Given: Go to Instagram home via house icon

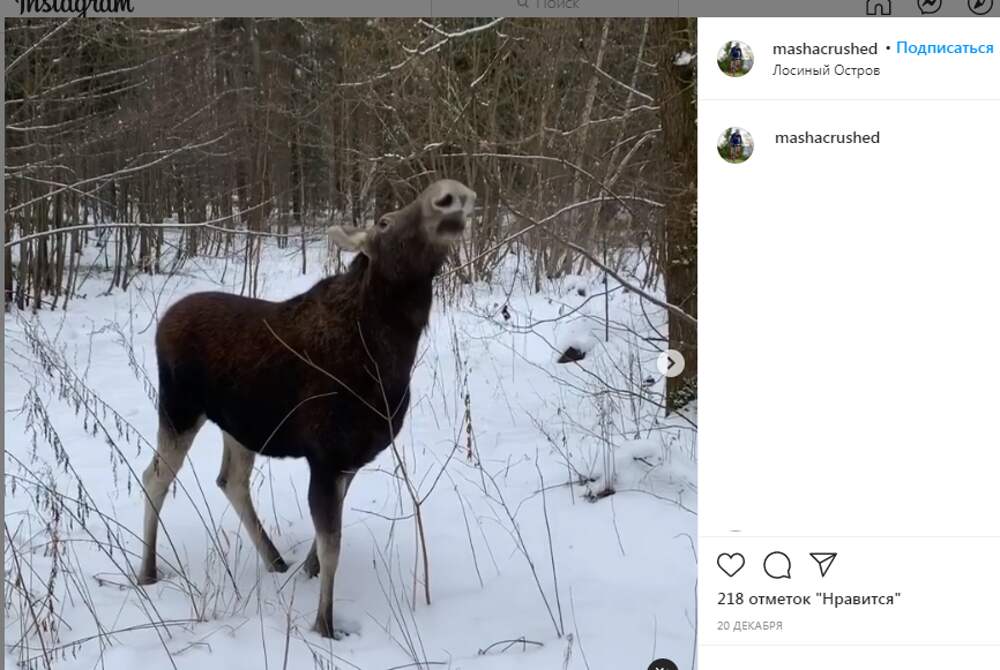Looking at the screenshot, I should [x=878, y=6].
